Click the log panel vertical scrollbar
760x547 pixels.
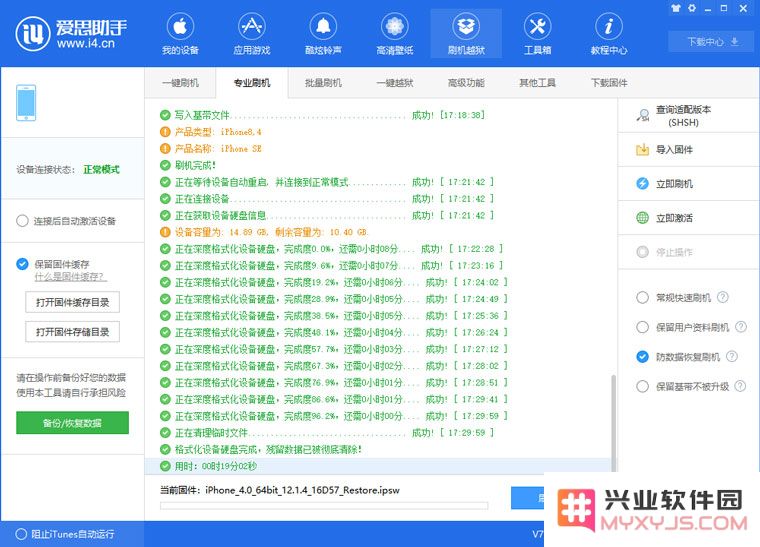[613, 422]
